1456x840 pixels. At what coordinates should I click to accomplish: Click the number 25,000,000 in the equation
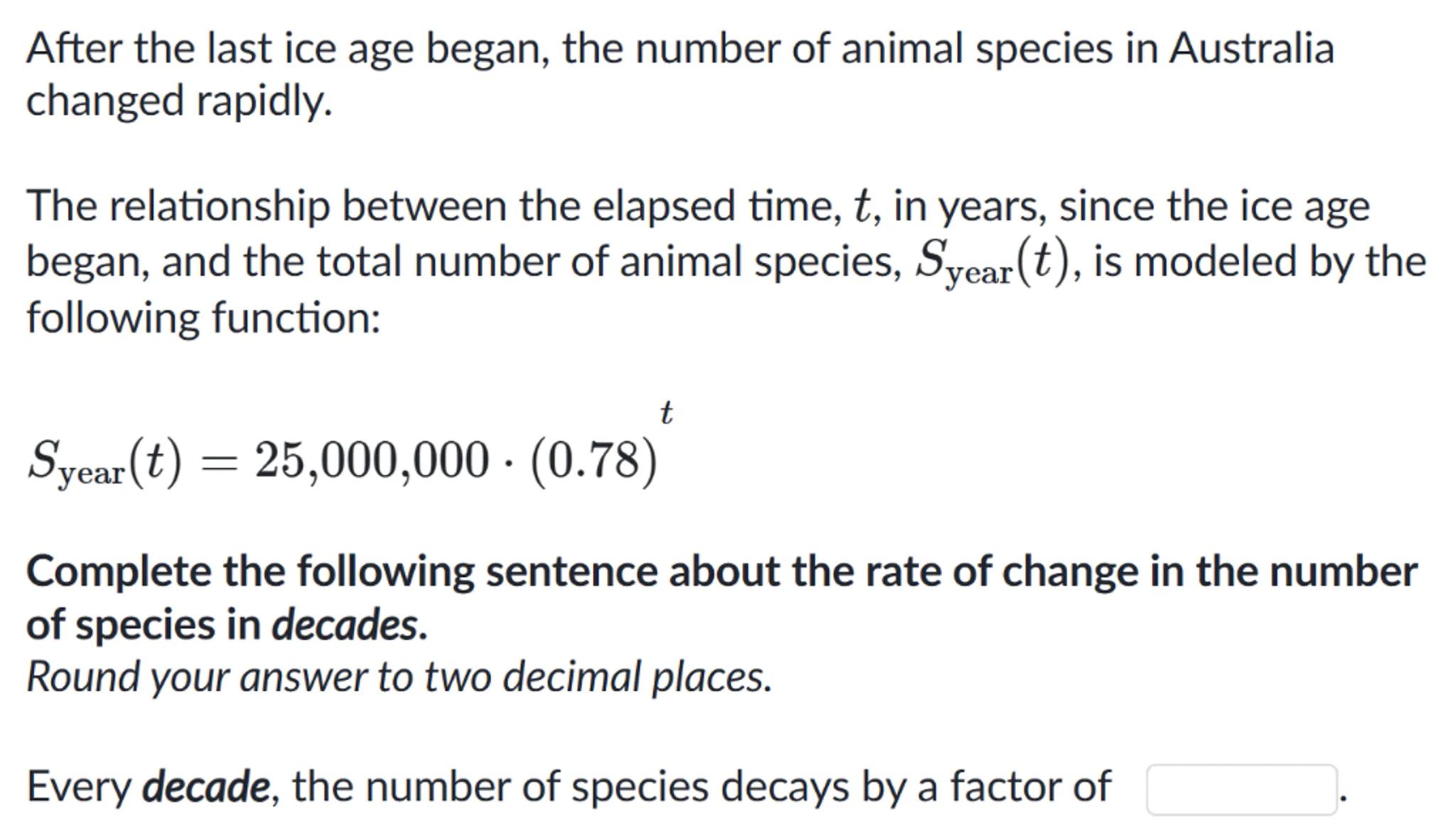point(372,460)
